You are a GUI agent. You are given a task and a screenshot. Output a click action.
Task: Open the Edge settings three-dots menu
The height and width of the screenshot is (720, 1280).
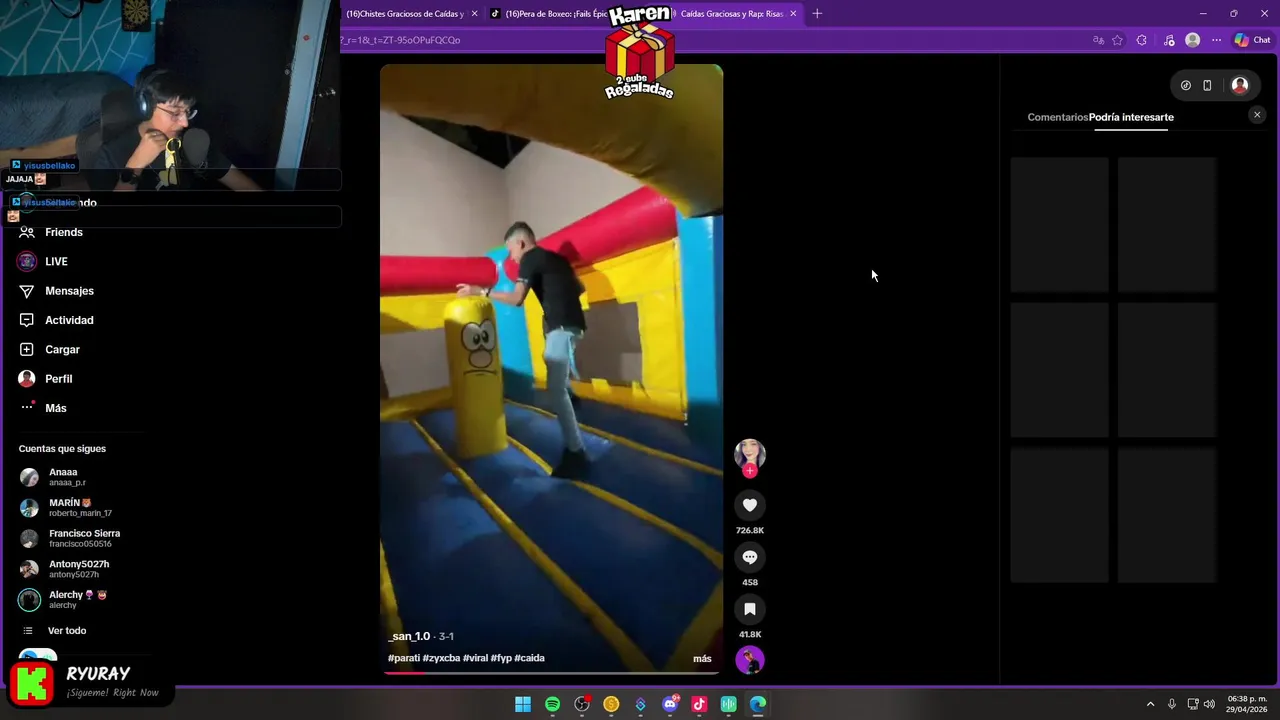pos(1216,40)
